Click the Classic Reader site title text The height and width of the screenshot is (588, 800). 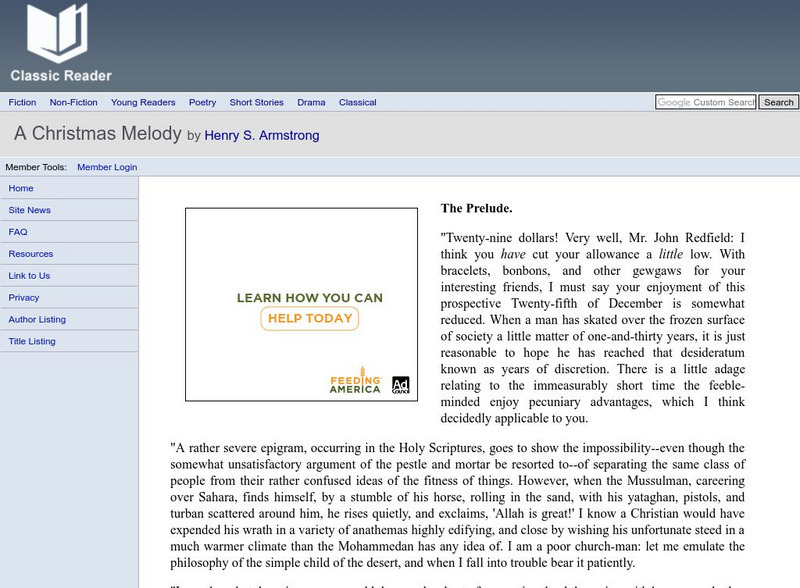pos(61,76)
